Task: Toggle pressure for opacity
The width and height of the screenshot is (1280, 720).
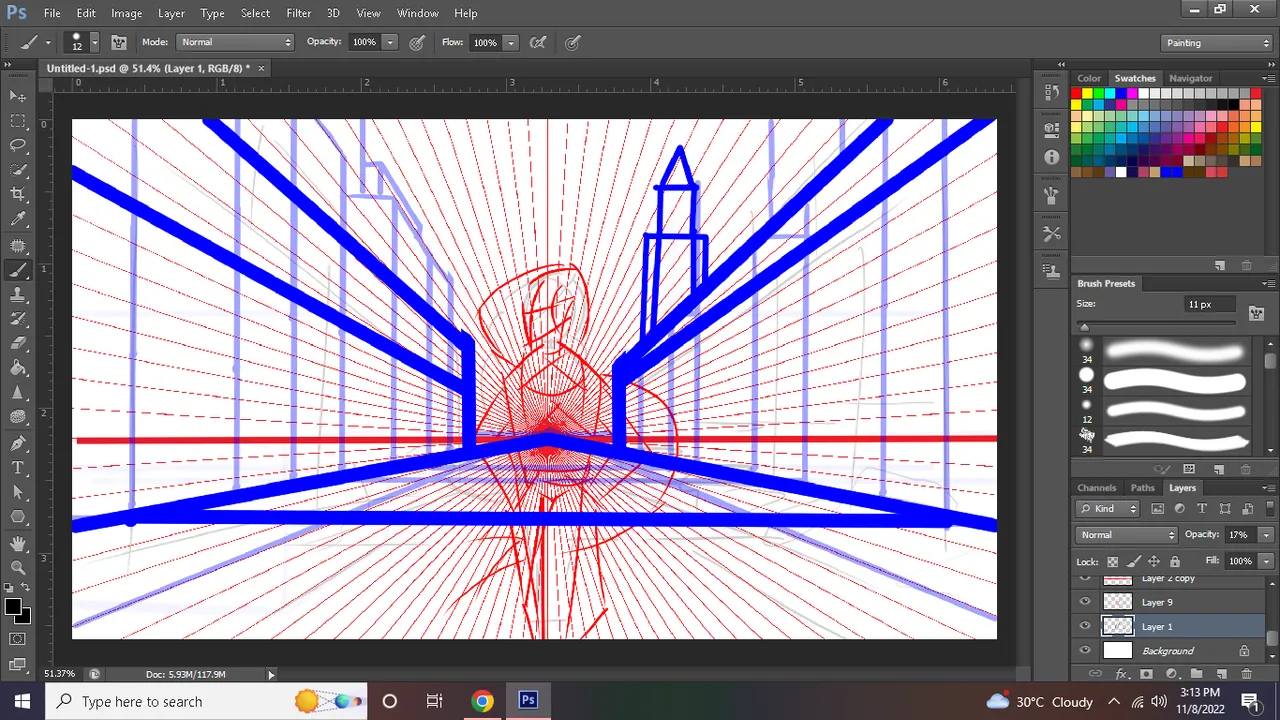Action: (417, 42)
